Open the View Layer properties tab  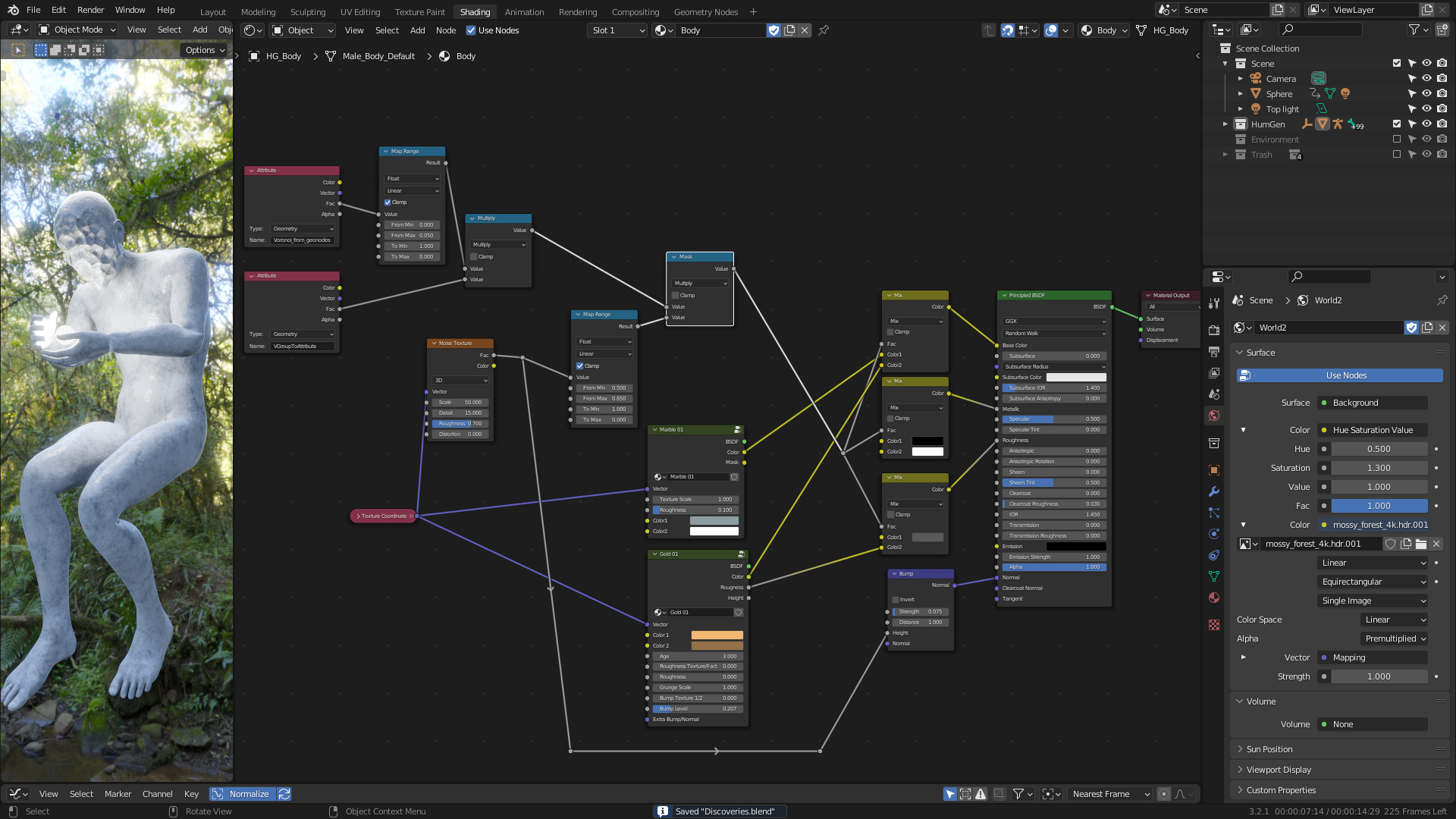[1214, 373]
